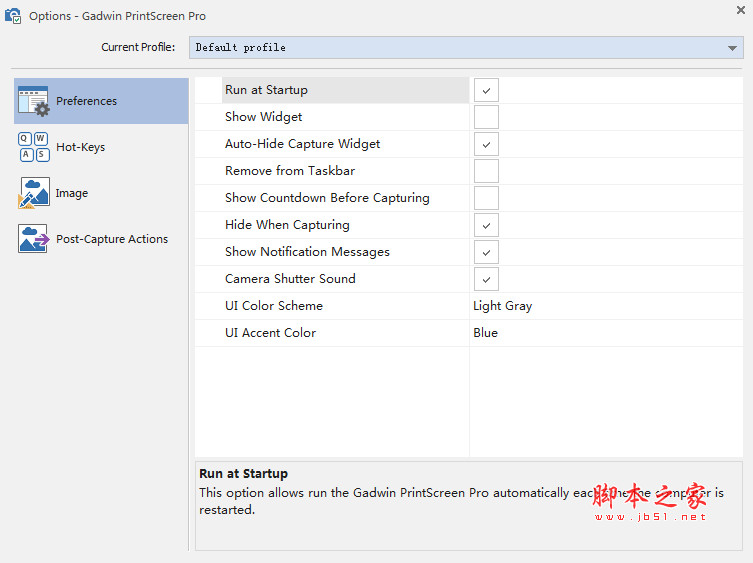Image resolution: width=753 pixels, height=563 pixels.
Task: Open the UI Color Scheme Light Gray value
Action: click(x=502, y=306)
